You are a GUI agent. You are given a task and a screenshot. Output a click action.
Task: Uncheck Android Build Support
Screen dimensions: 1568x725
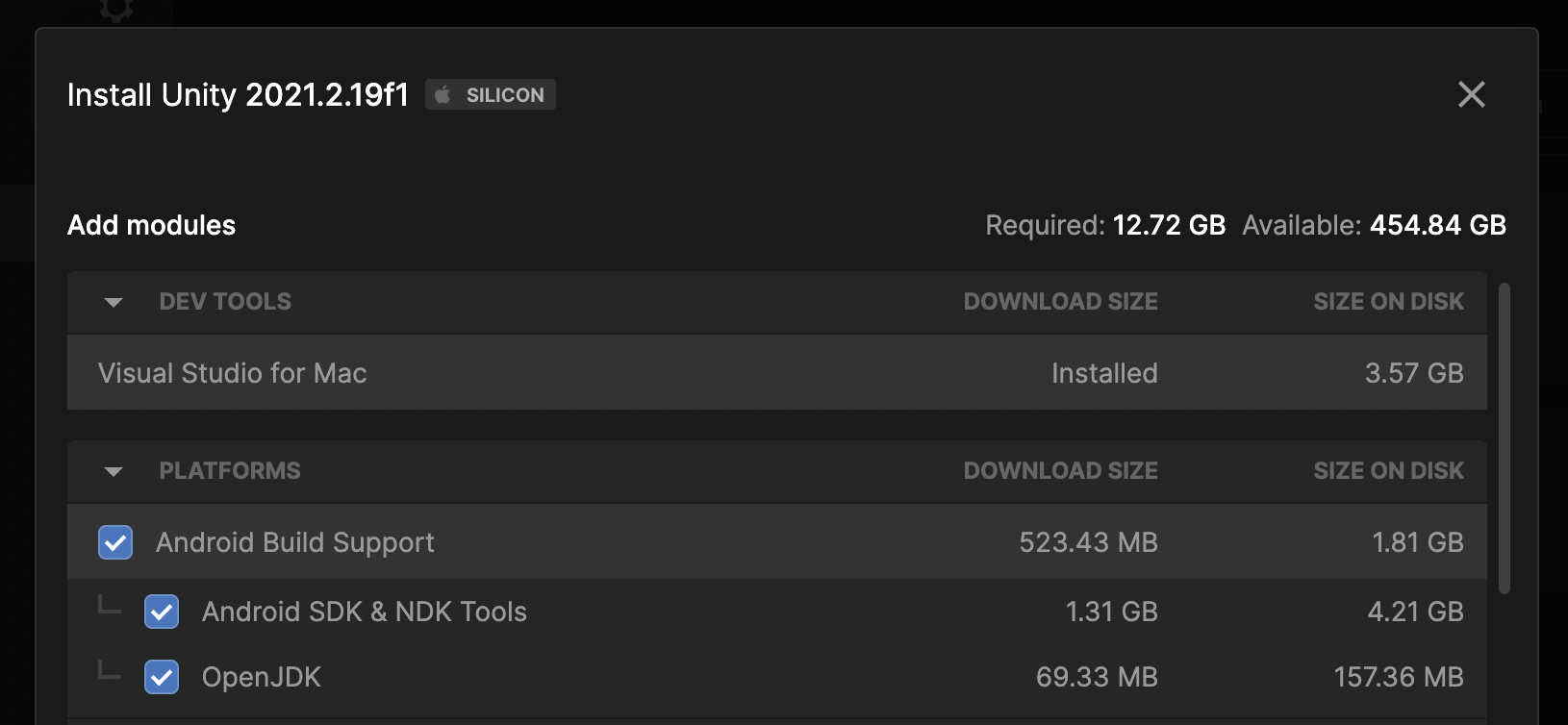coord(115,542)
